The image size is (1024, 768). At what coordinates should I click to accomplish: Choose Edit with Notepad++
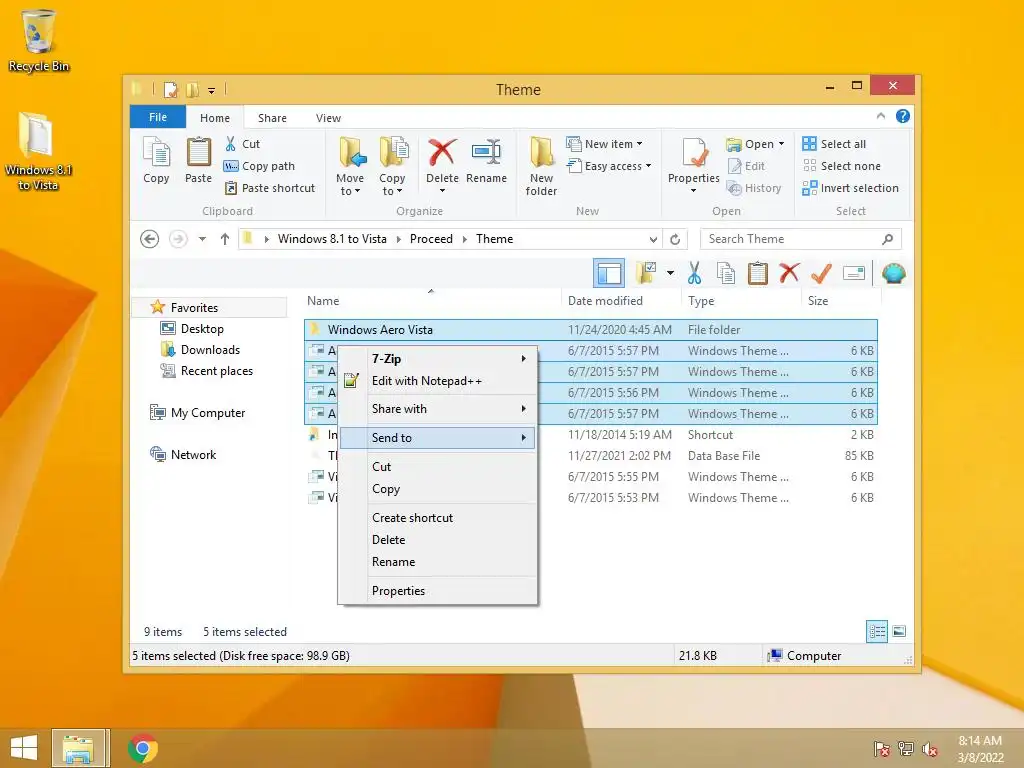click(438, 381)
